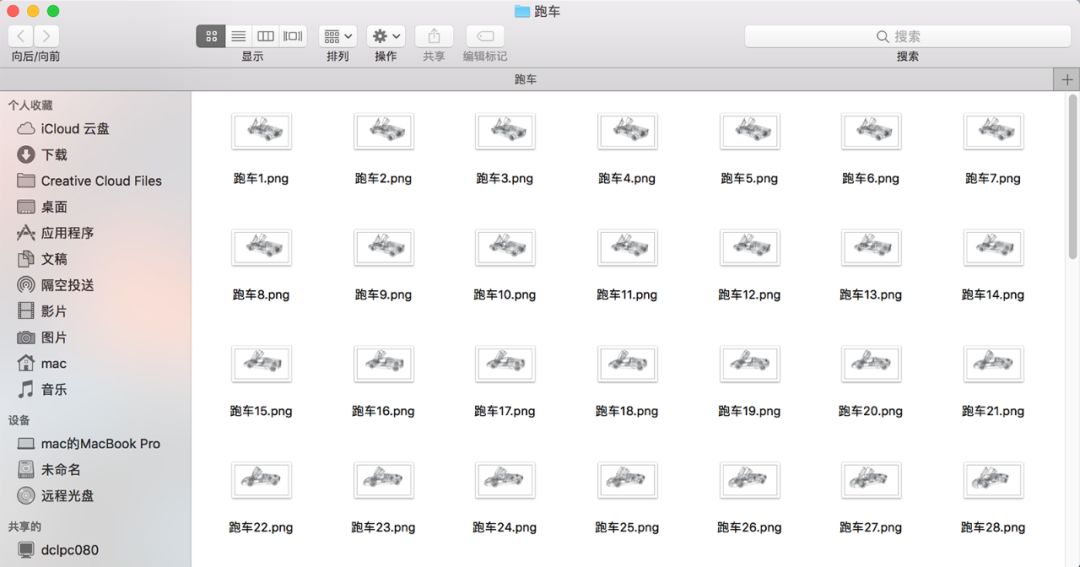This screenshot has width=1080, height=567.
Task: Select the 跑车8.png thumbnail
Action: coord(261,247)
